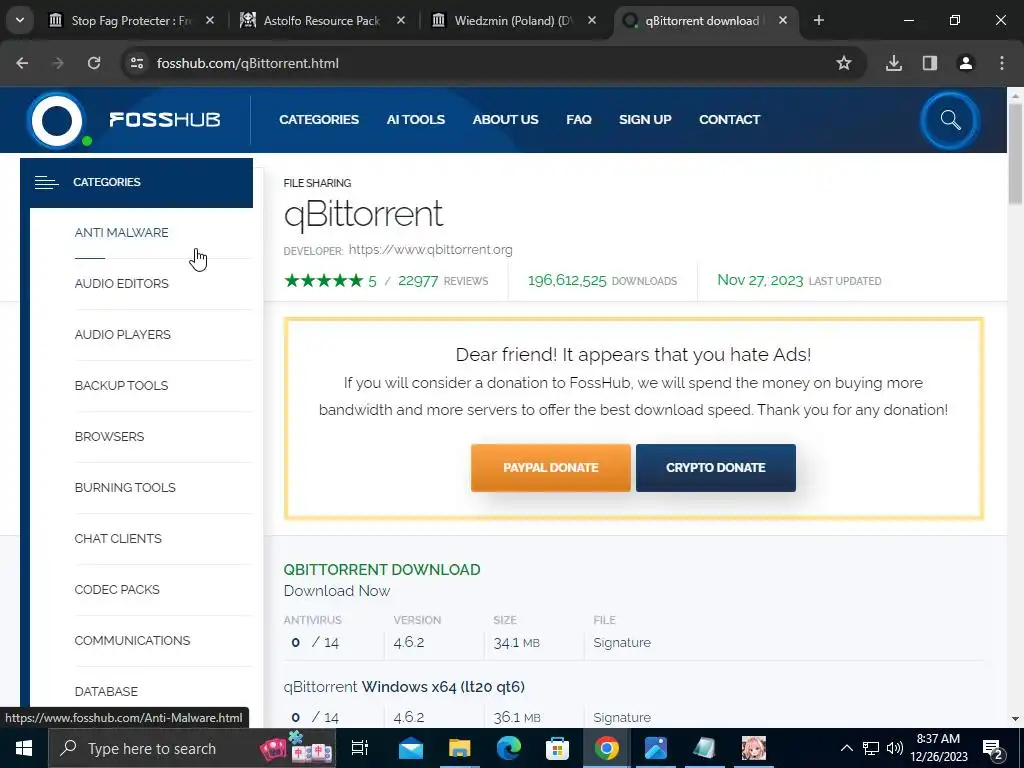Click the five-star rating
1024x768 pixels.
pyautogui.click(x=324, y=281)
